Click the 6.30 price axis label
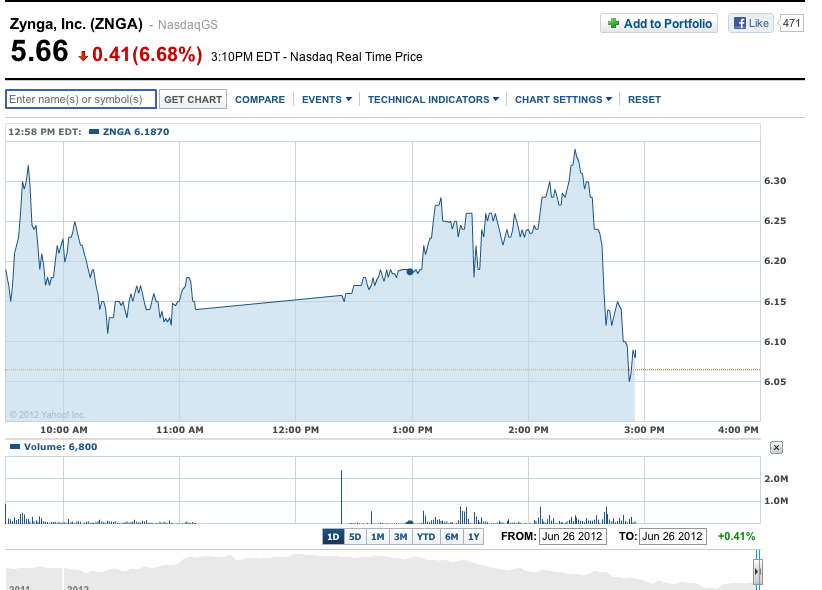 775,181
